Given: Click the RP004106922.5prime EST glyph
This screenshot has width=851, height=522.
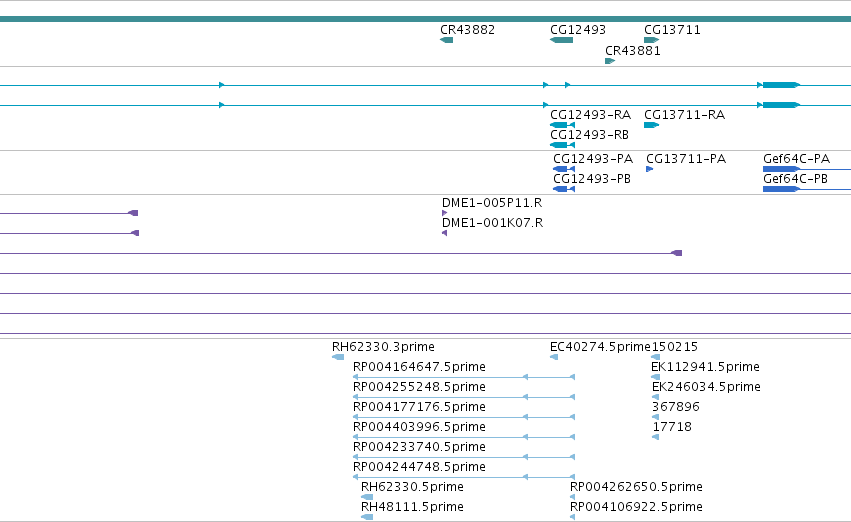Looking at the screenshot, I should pyautogui.click(x=573, y=517).
